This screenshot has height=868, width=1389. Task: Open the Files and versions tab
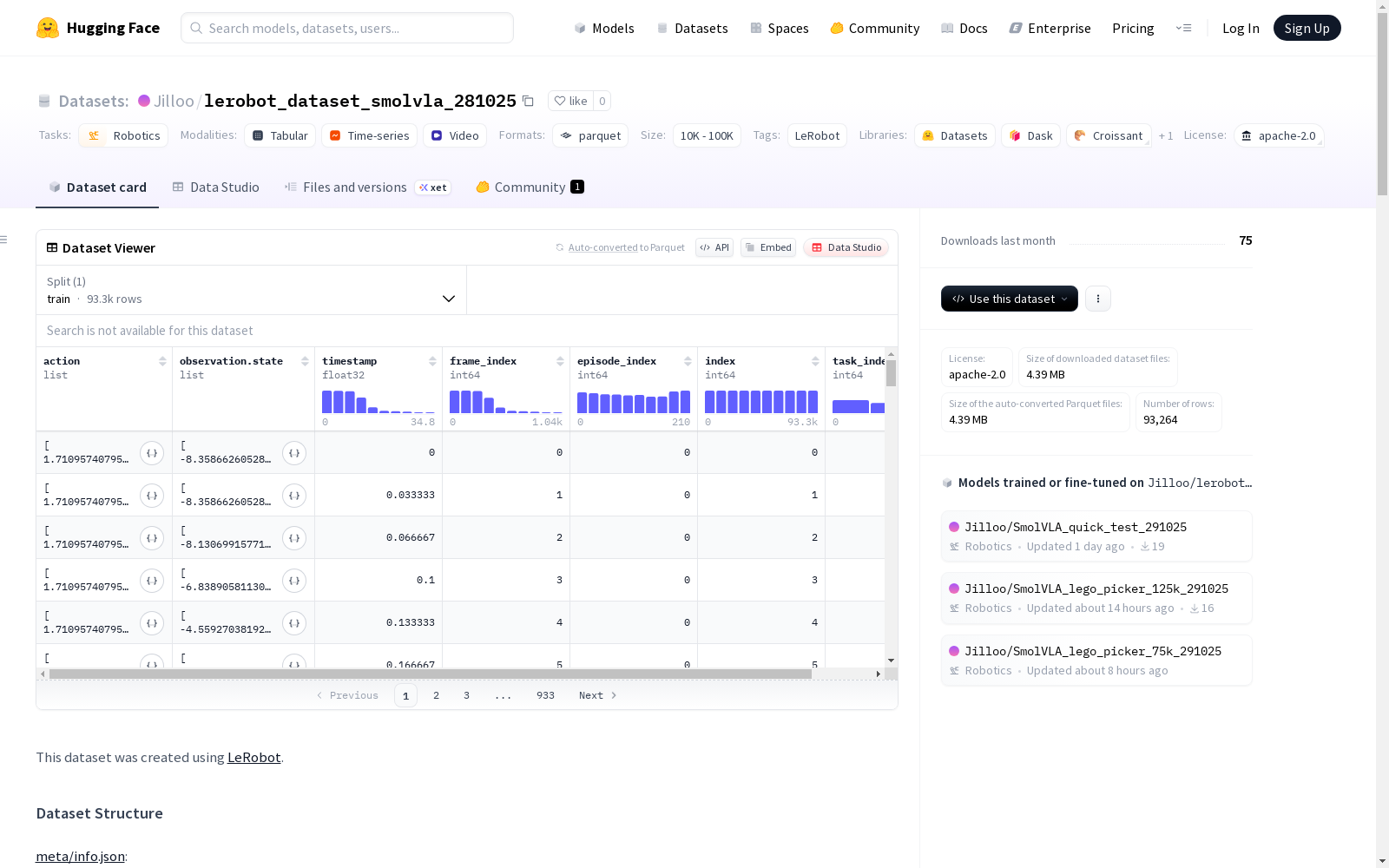tap(367, 187)
